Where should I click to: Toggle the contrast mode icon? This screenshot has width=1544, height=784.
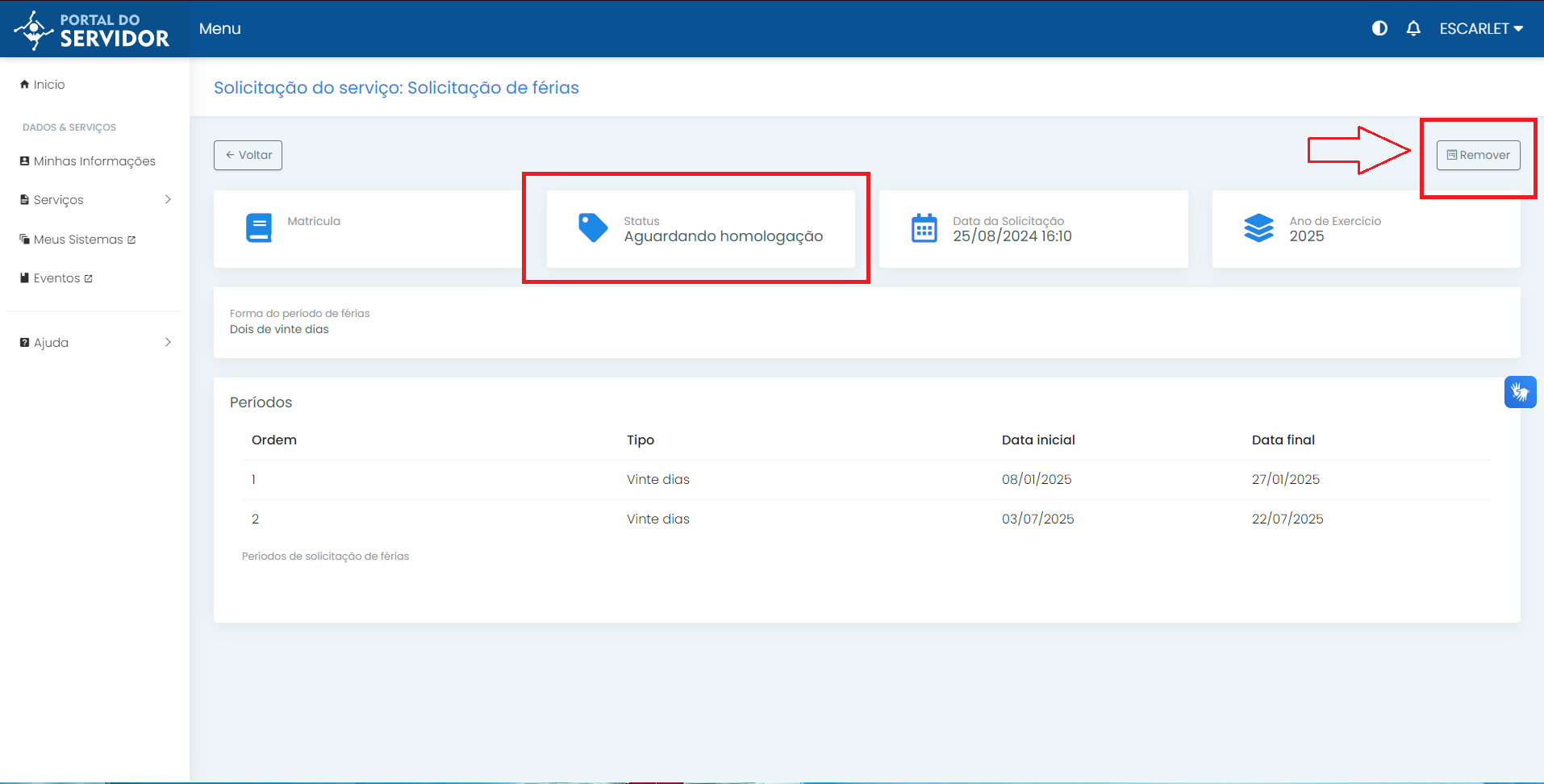point(1379,28)
